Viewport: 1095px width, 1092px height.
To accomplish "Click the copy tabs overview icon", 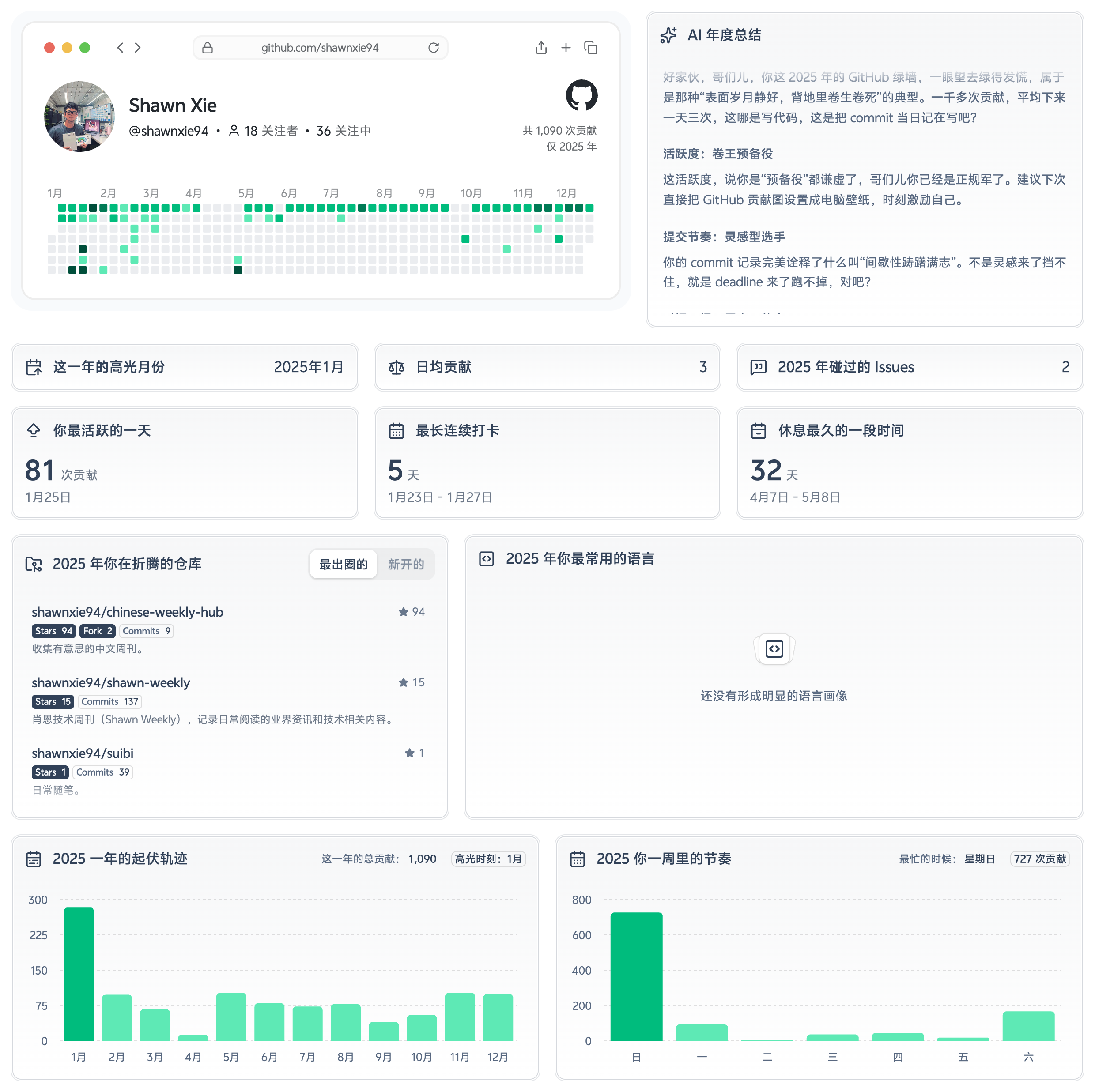I will tap(591, 48).
